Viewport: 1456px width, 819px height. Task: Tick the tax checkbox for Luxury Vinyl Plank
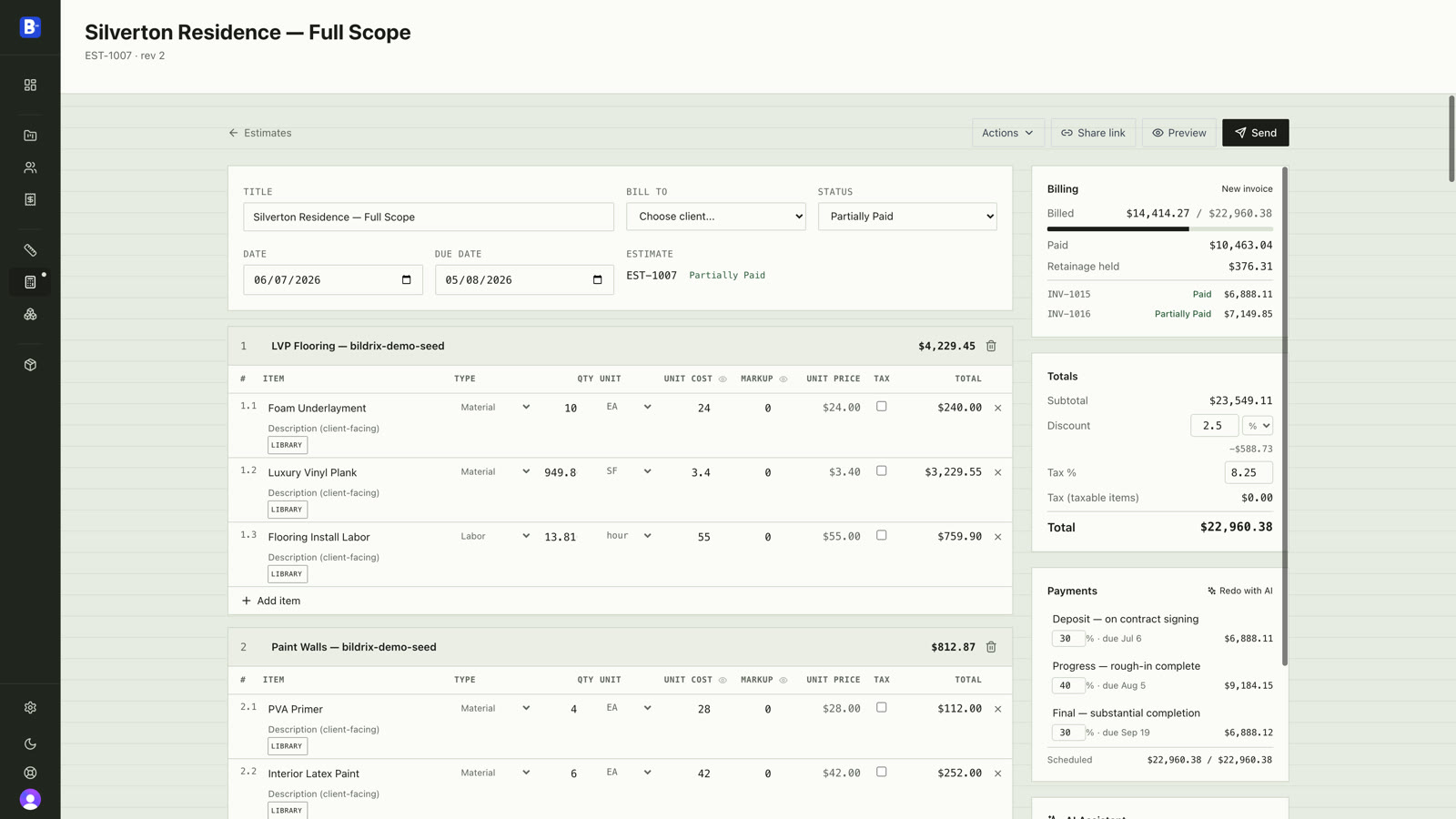point(881,471)
